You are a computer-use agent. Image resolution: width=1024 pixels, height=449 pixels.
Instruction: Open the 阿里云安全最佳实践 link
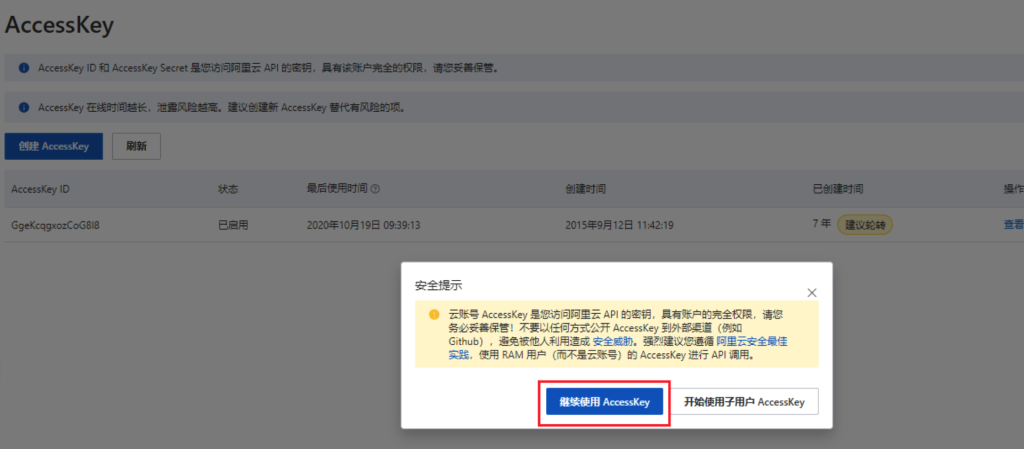[x=752, y=341]
